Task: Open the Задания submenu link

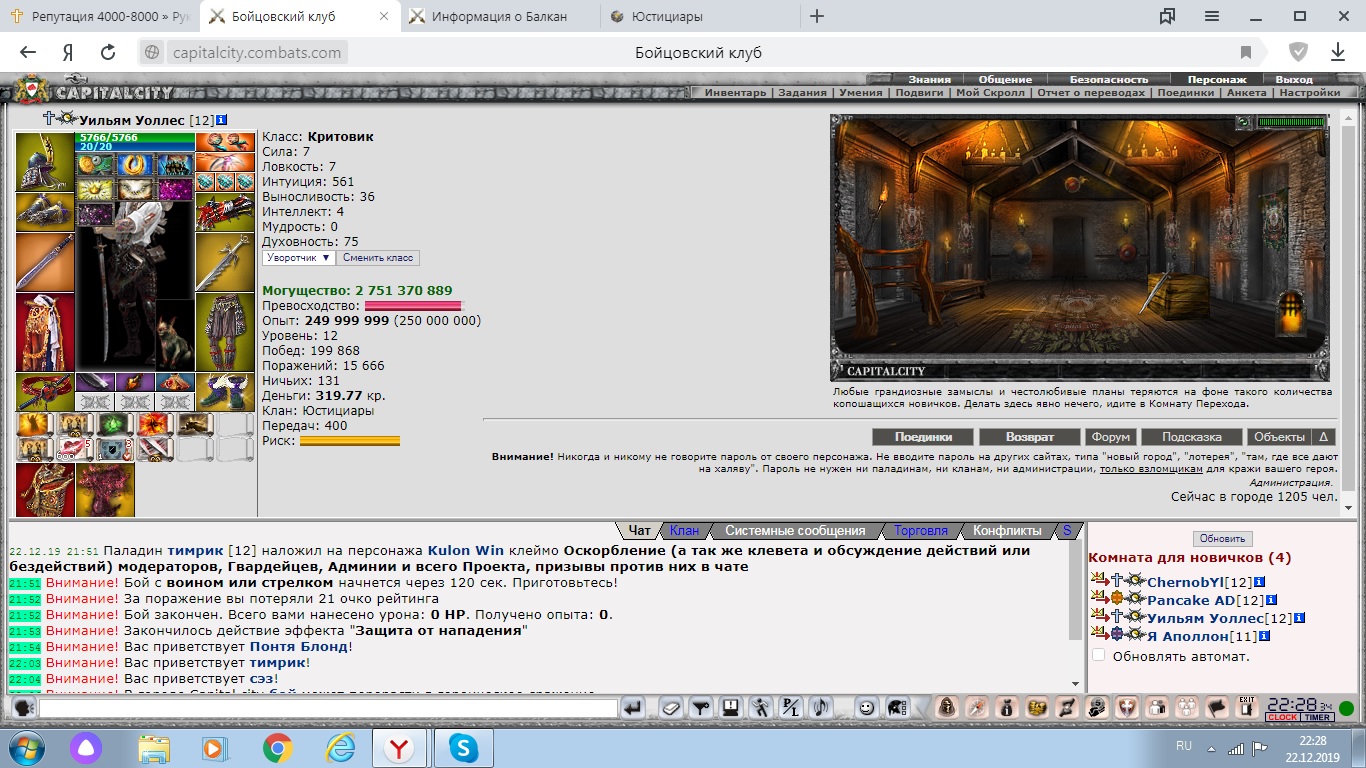Action: click(803, 93)
